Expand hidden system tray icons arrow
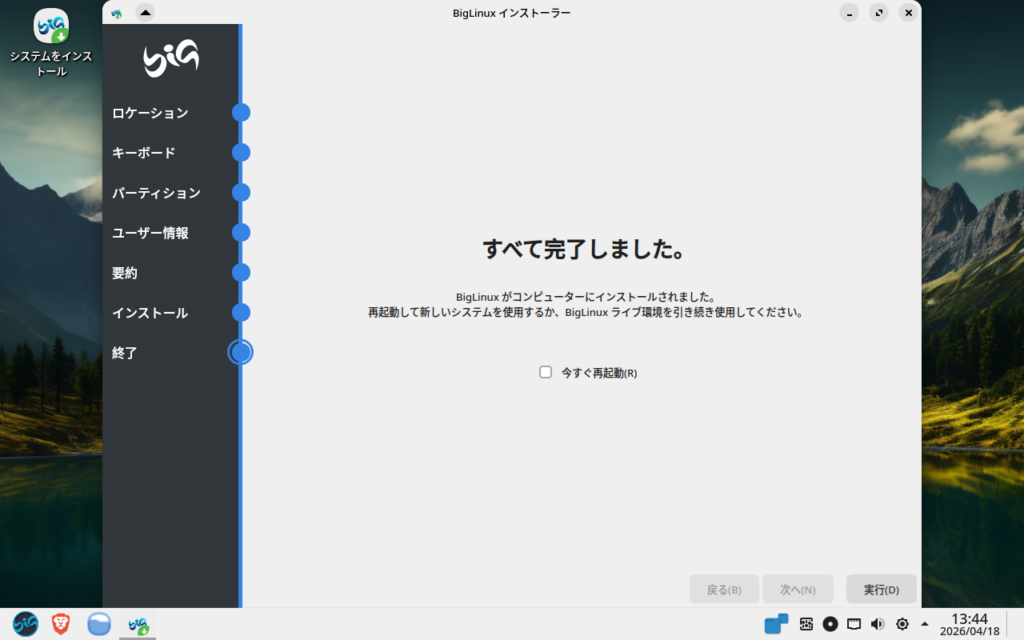 [x=924, y=624]
